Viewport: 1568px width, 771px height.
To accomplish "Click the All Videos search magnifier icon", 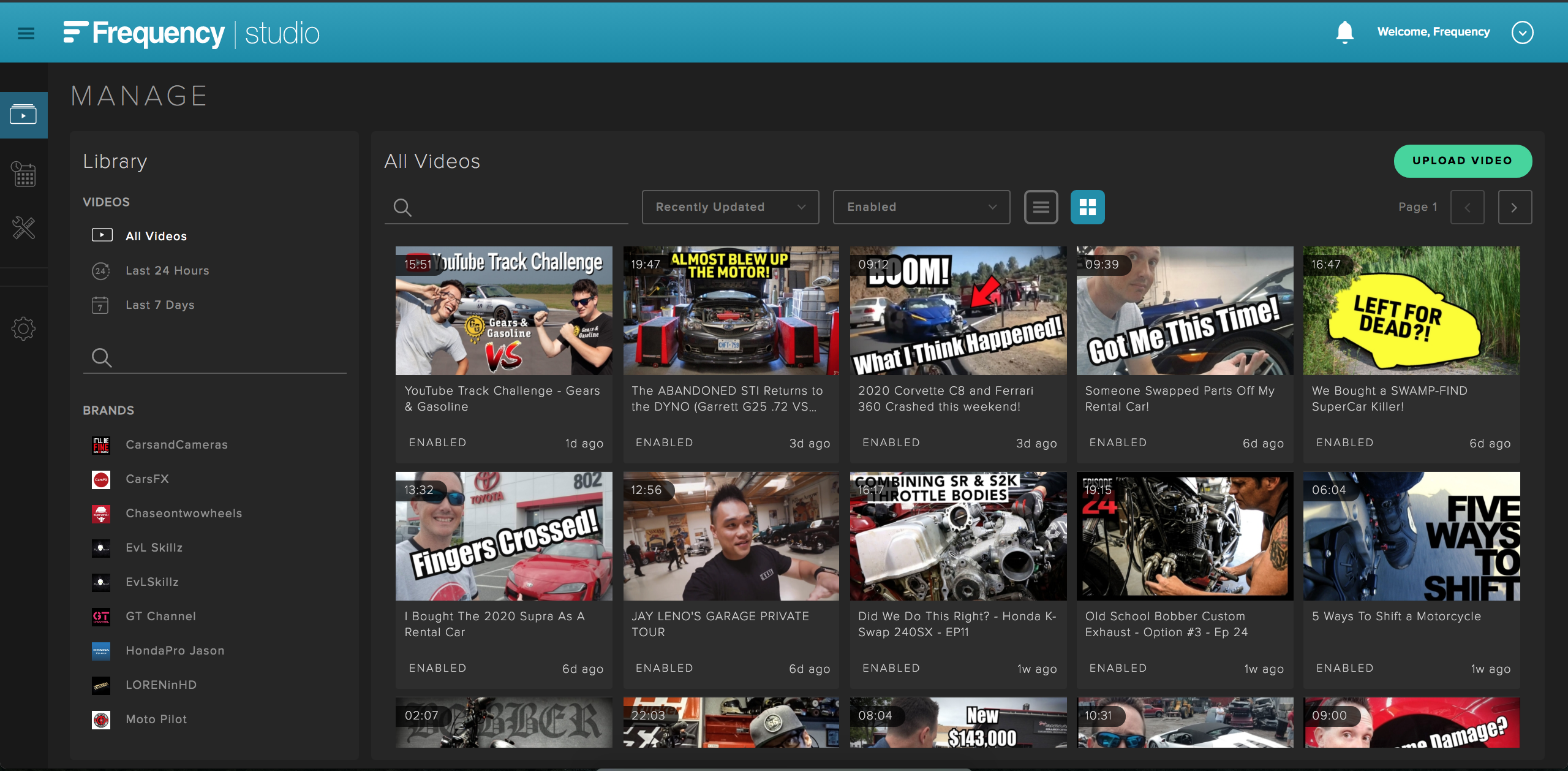I will click(x=402, y=207).
